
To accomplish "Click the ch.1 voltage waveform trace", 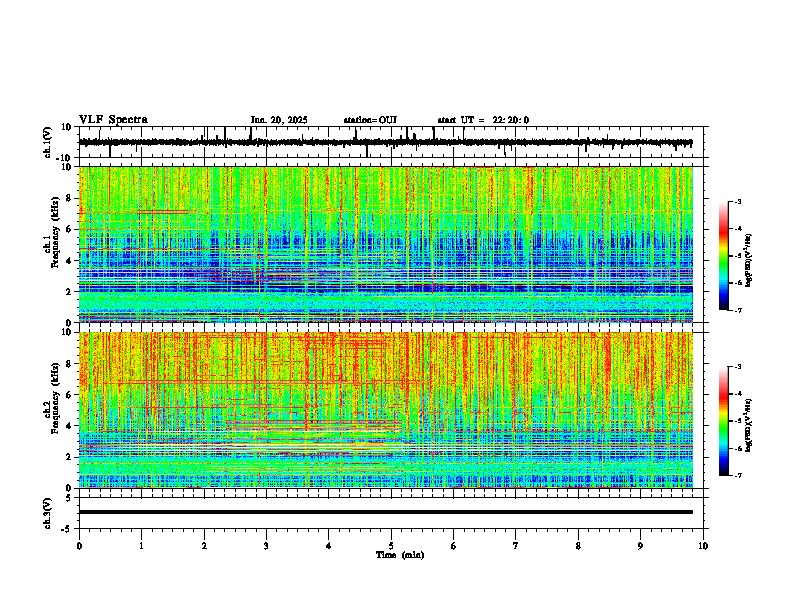I will [x=386, y=142].
